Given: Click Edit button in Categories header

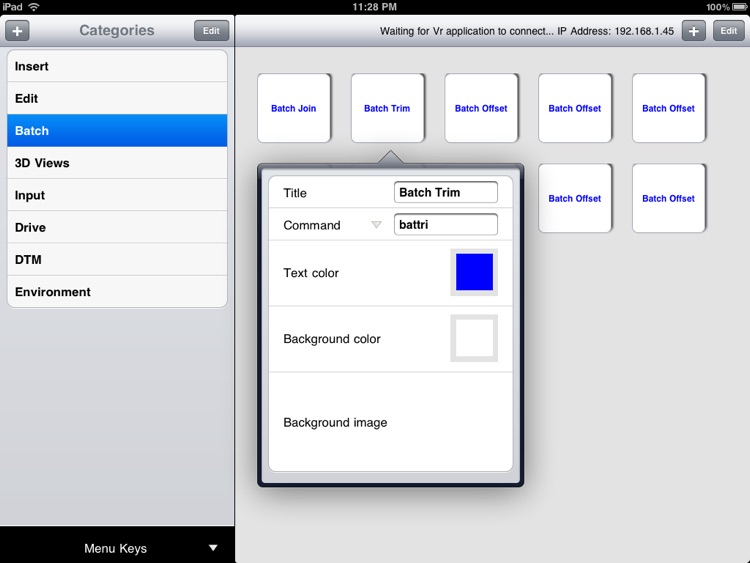Looking at the screenshot, I should 211,31.
